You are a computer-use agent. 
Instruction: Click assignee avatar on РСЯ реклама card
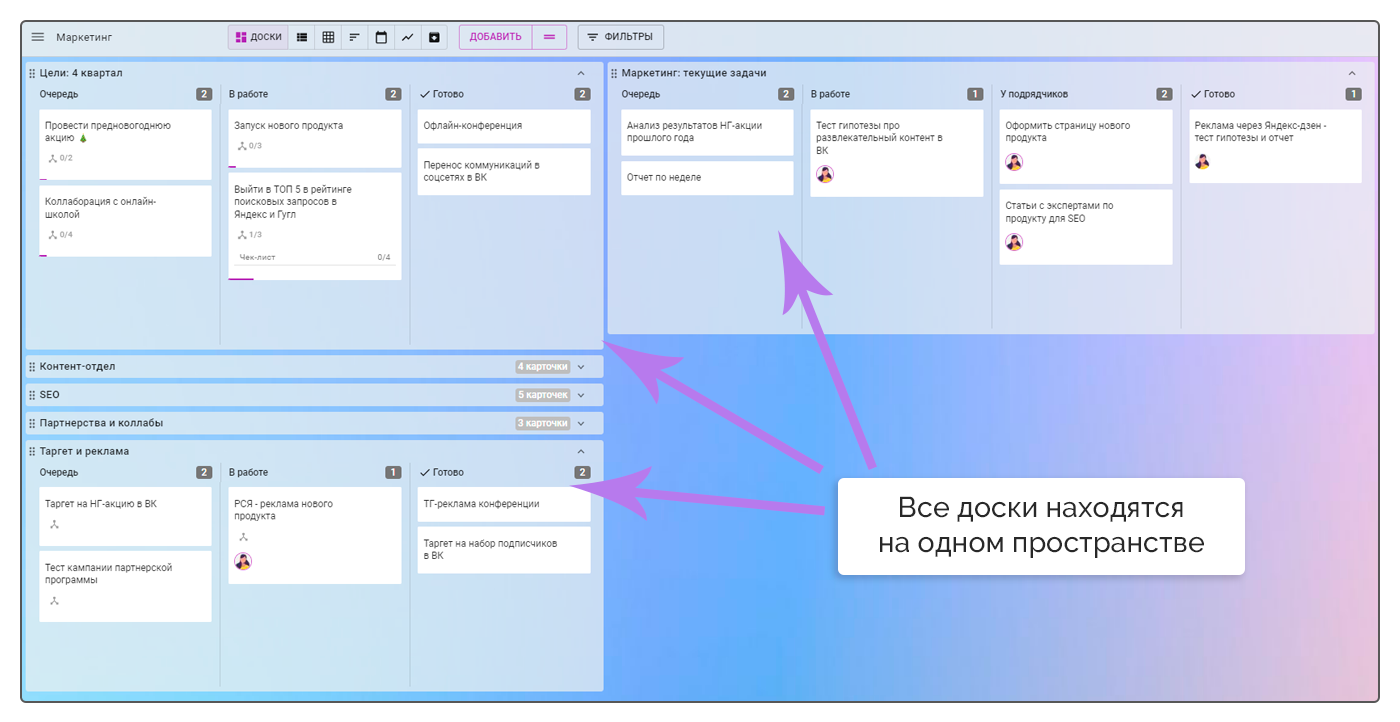tap(243, 561)
